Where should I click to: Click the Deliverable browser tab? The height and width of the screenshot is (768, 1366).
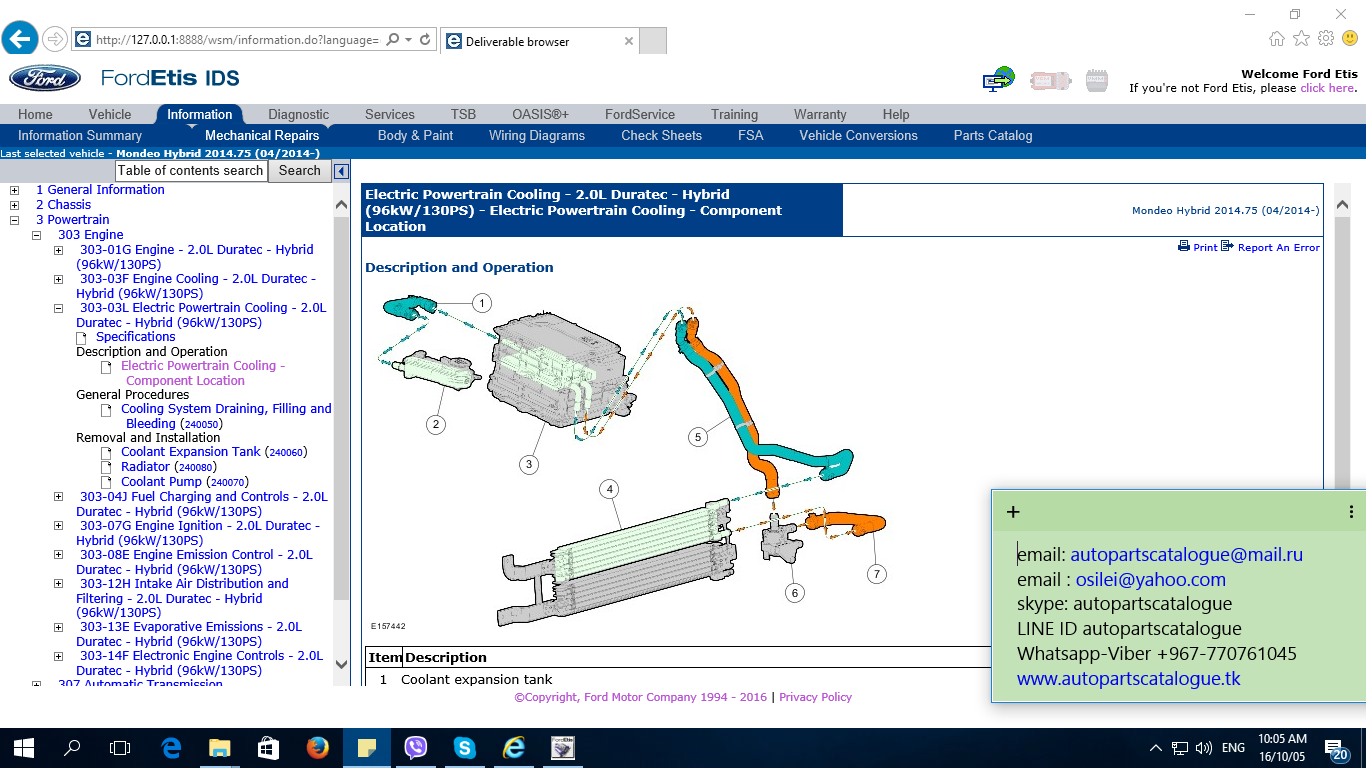click(x=538, y=41)
